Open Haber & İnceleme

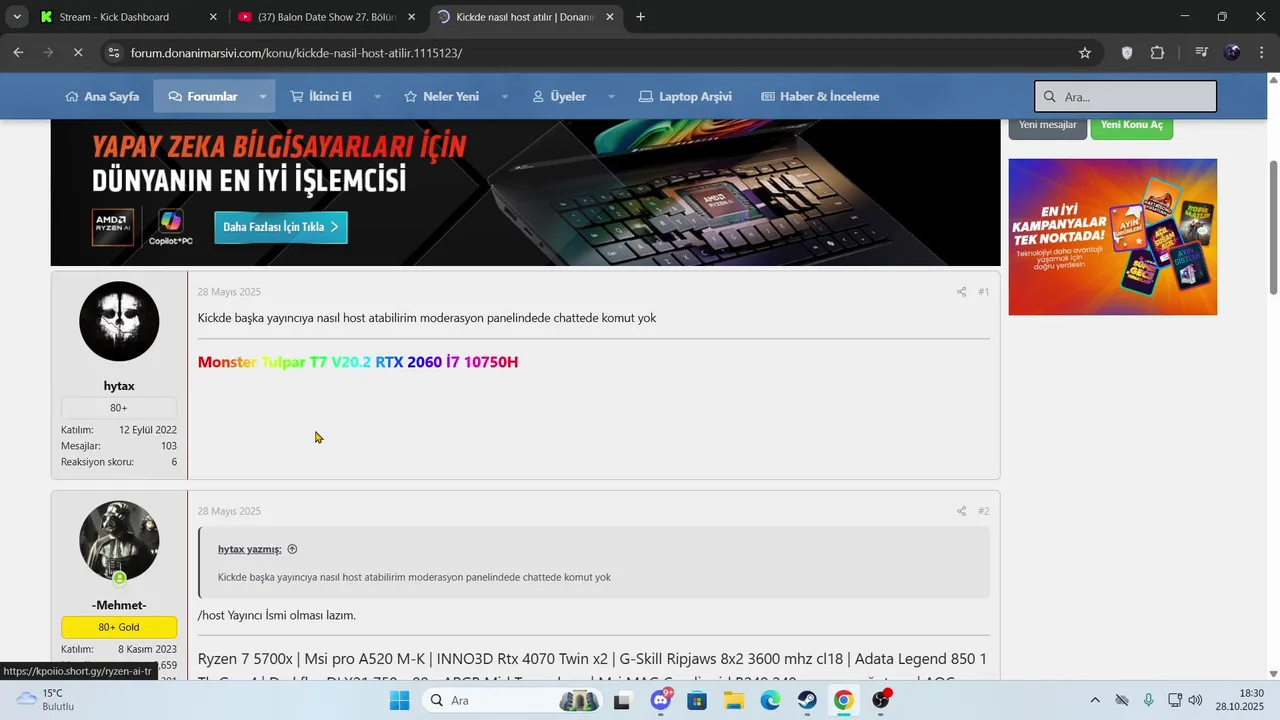point(820,97)
